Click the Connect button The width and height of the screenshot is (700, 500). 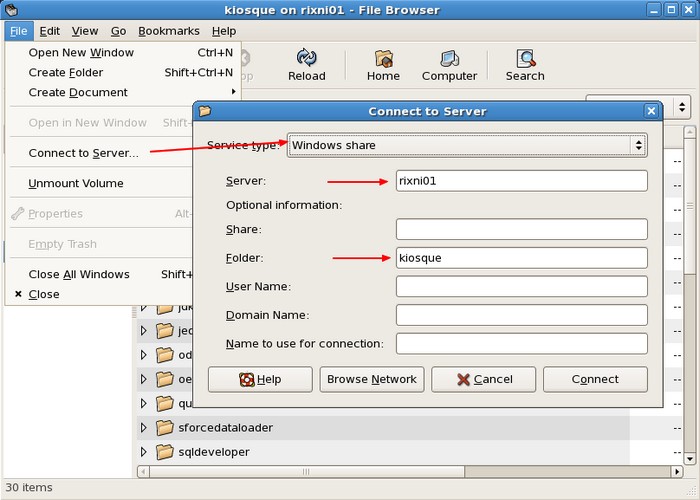pyautogui.click(x=595, y=379)
